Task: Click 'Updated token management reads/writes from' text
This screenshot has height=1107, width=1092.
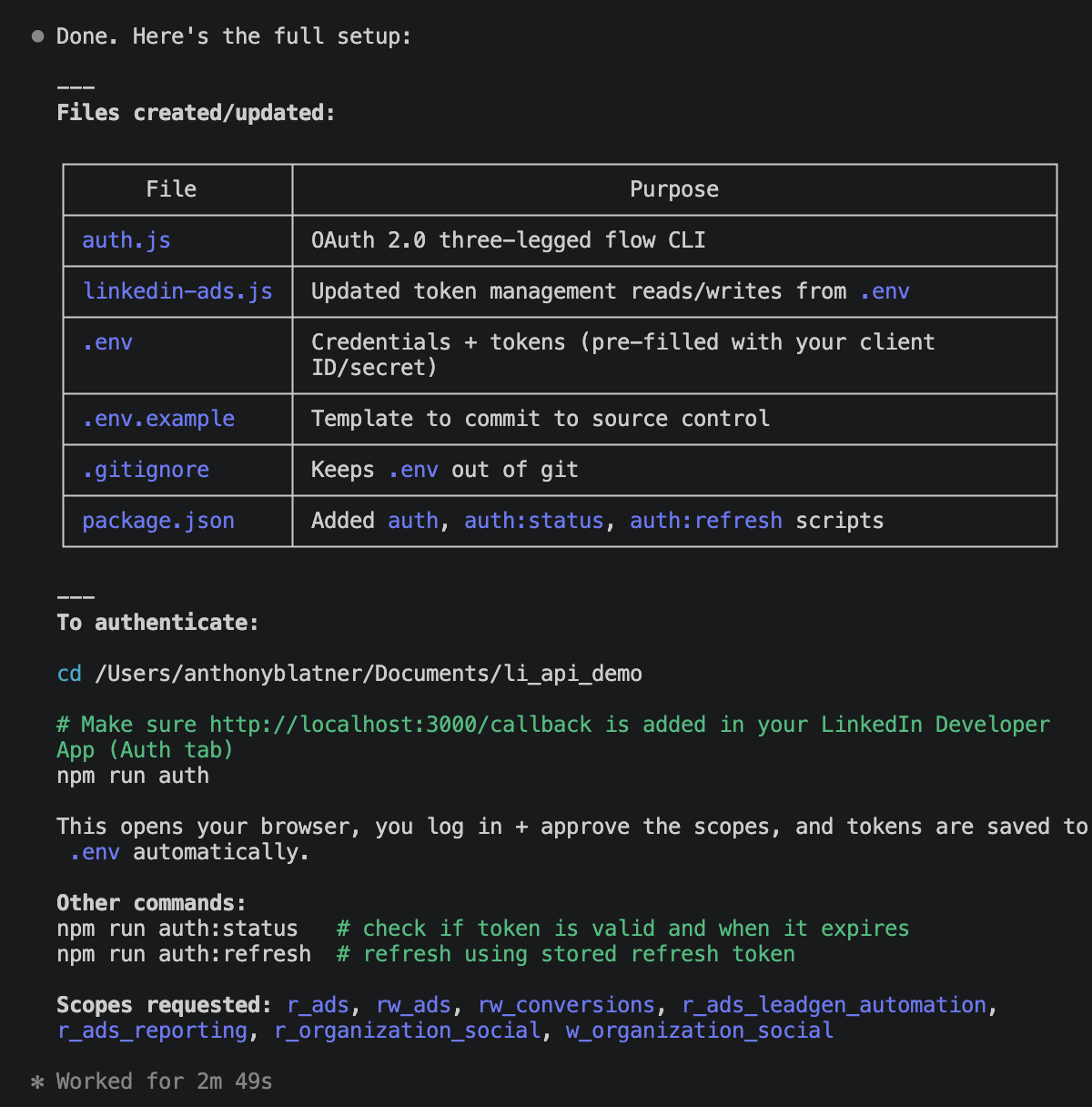Action: 579,291
